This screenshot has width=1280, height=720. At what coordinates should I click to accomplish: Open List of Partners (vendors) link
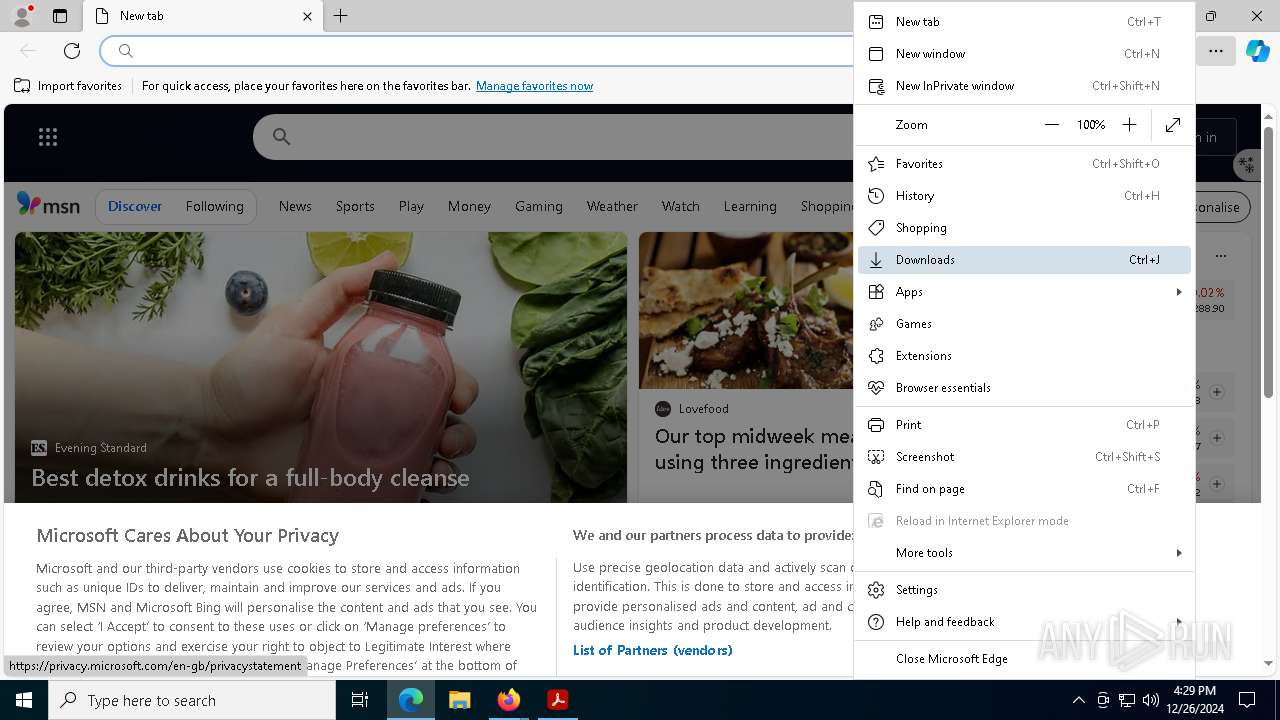tap(652, 650)
